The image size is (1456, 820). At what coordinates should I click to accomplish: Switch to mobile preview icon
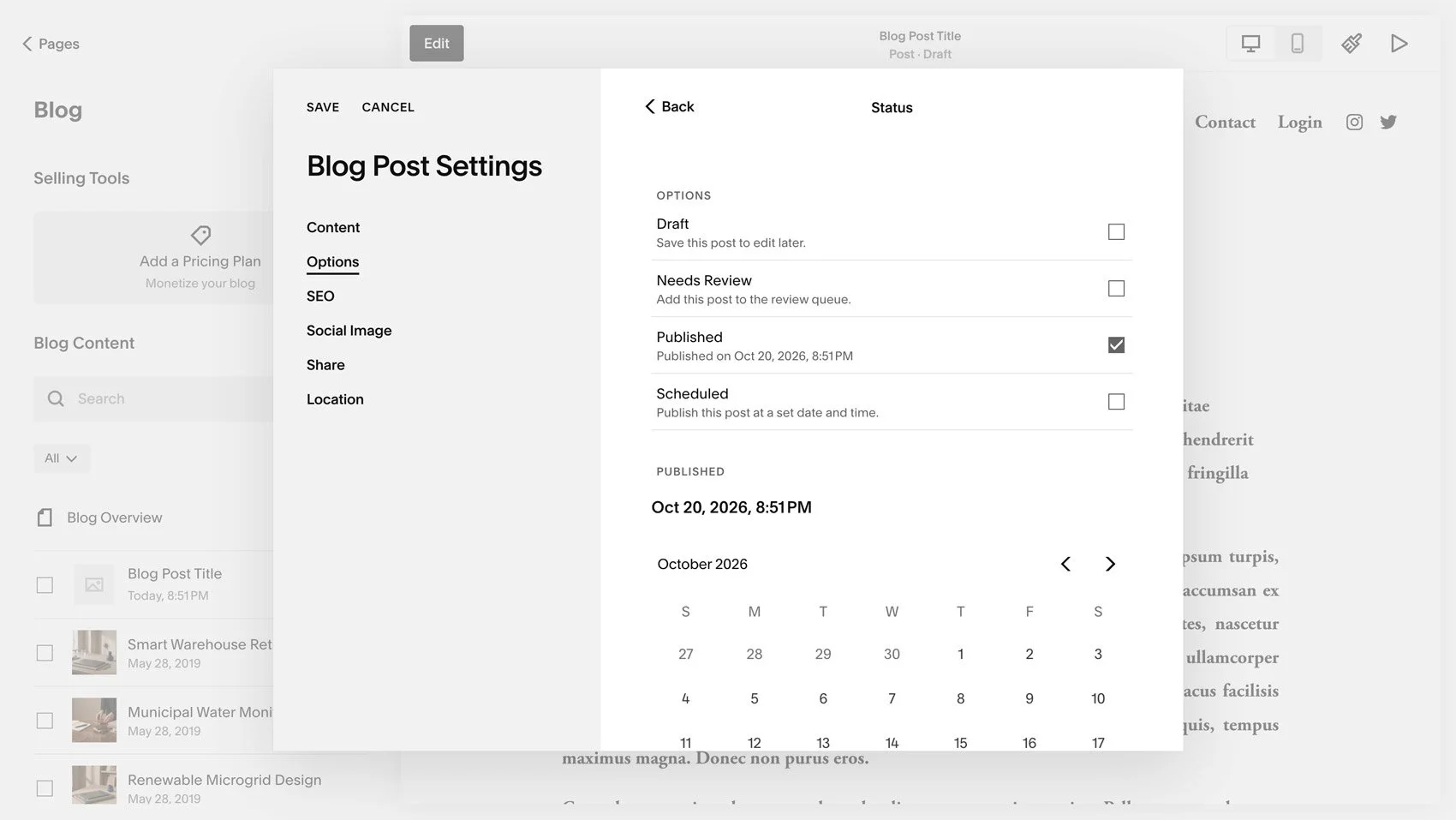[x=1298, y=44]
